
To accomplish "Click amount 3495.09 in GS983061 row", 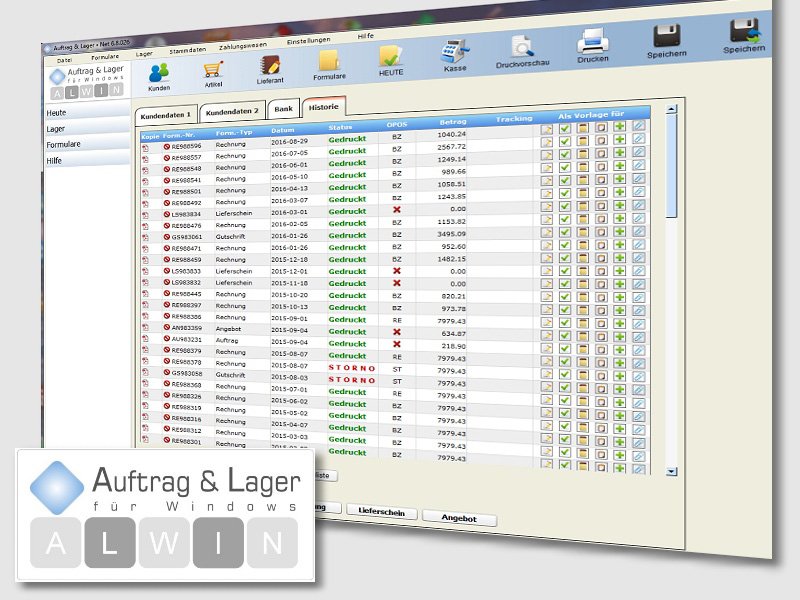I will pyautogui.click(x=452, y=234).
